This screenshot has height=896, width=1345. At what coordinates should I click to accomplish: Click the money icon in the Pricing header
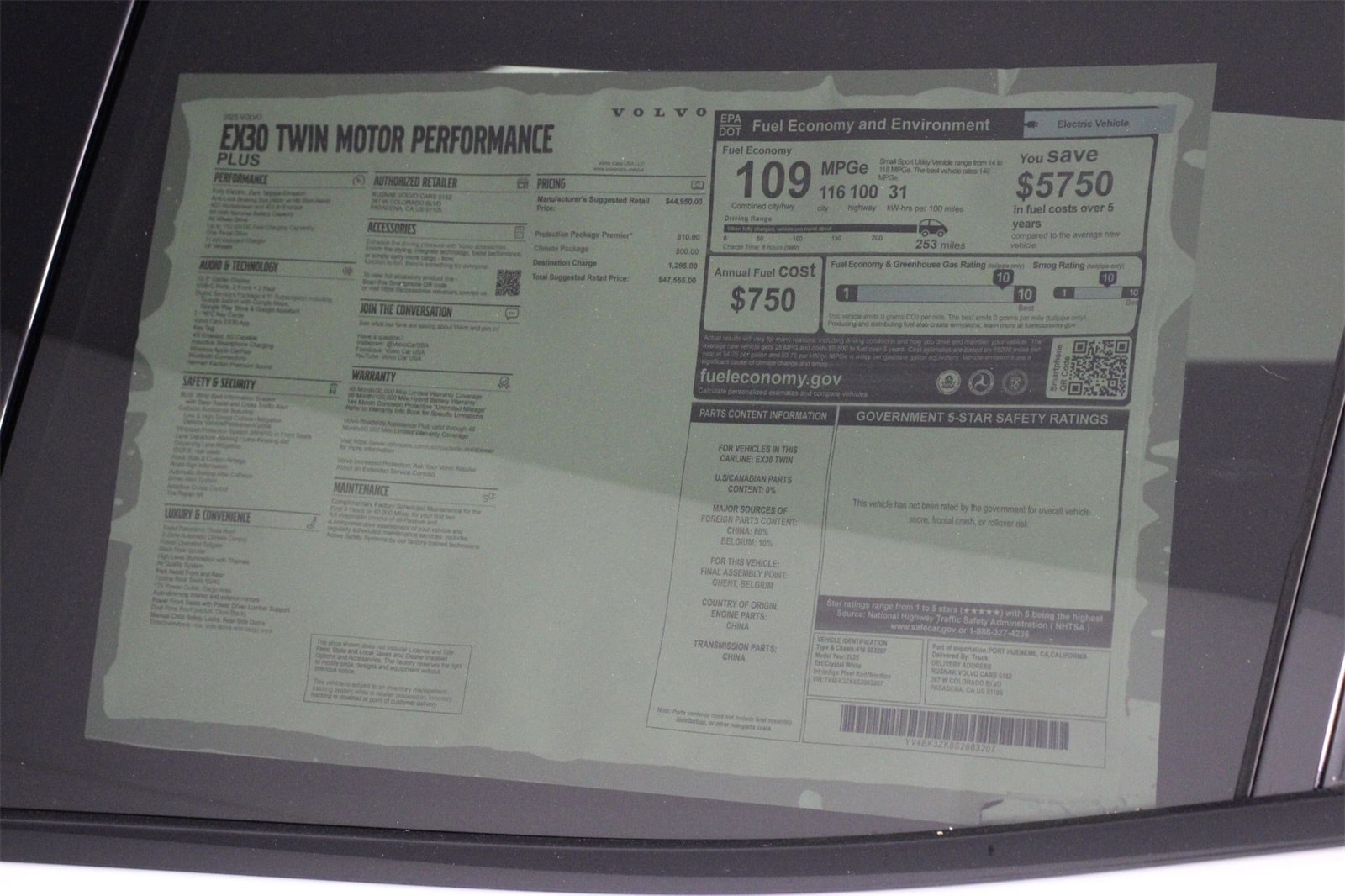pyautogui.click(x=696, y=184)
